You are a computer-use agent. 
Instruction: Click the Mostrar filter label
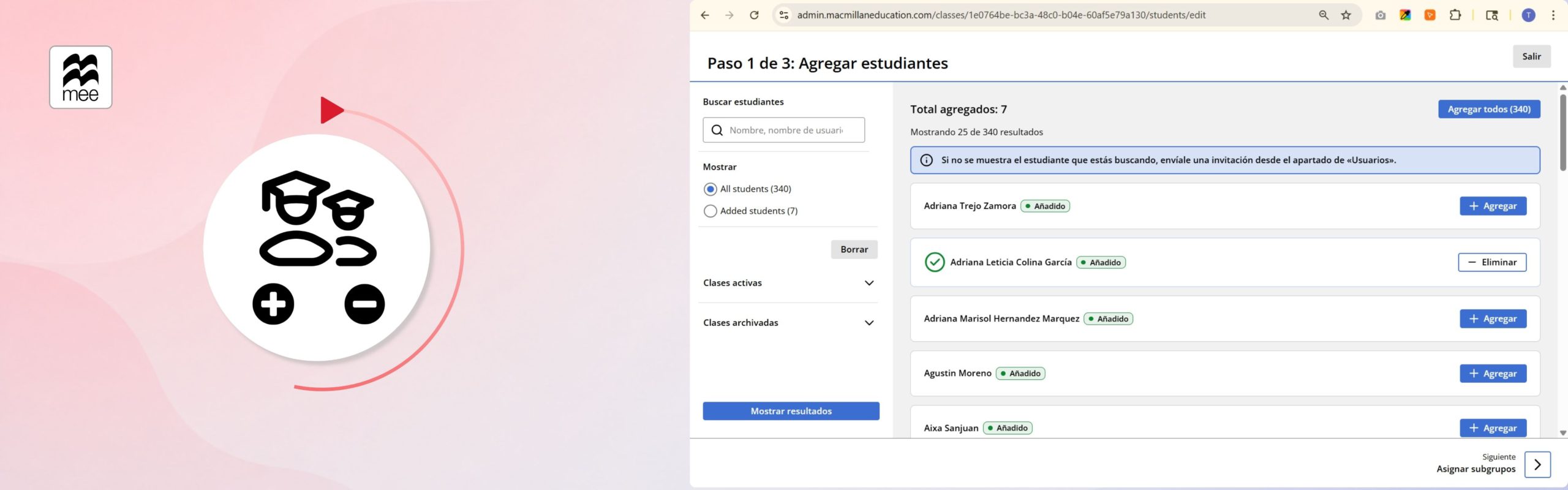720,167
